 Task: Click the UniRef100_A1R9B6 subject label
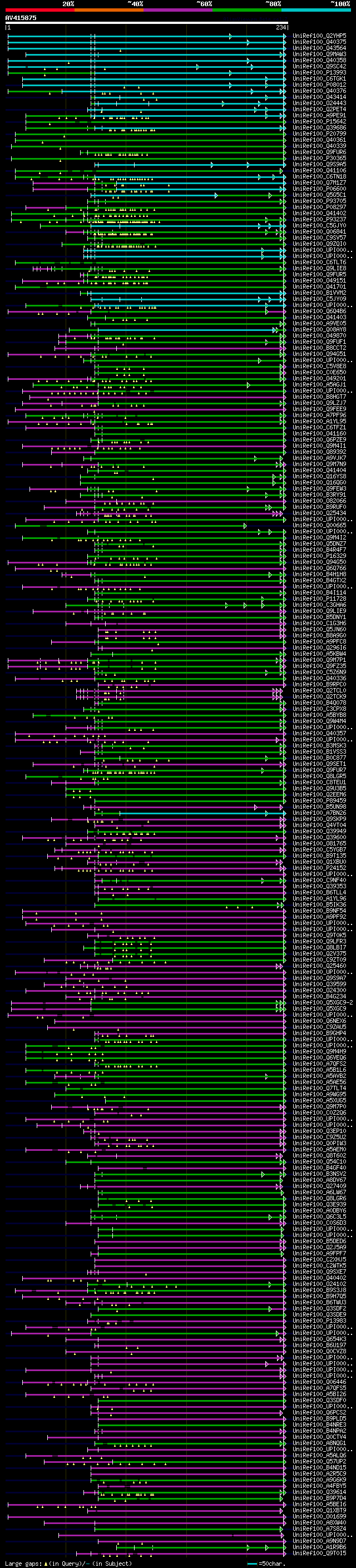(319, 1547)
